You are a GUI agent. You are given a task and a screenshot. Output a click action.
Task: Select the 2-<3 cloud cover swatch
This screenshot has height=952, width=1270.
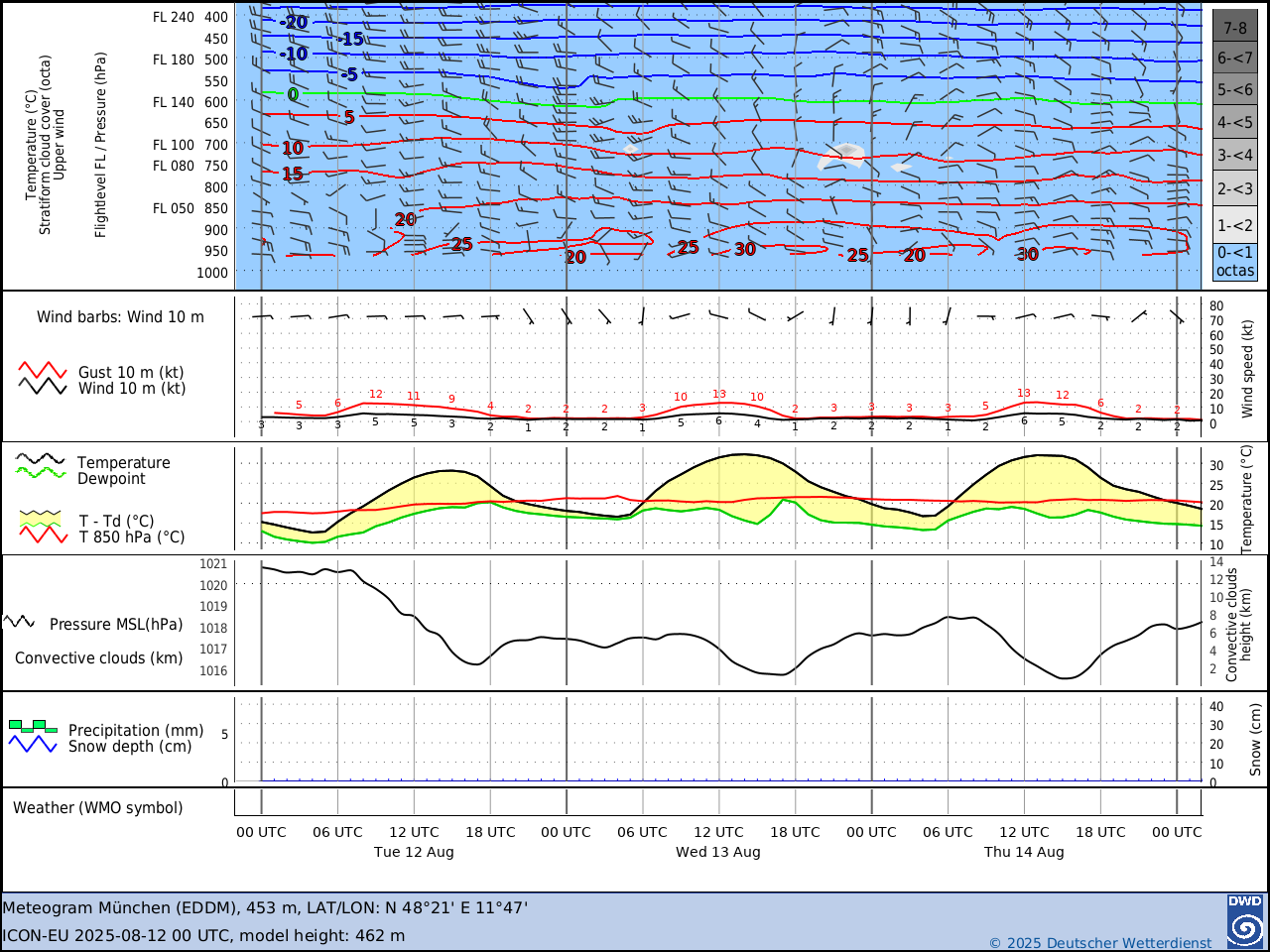click(1235, 188)
